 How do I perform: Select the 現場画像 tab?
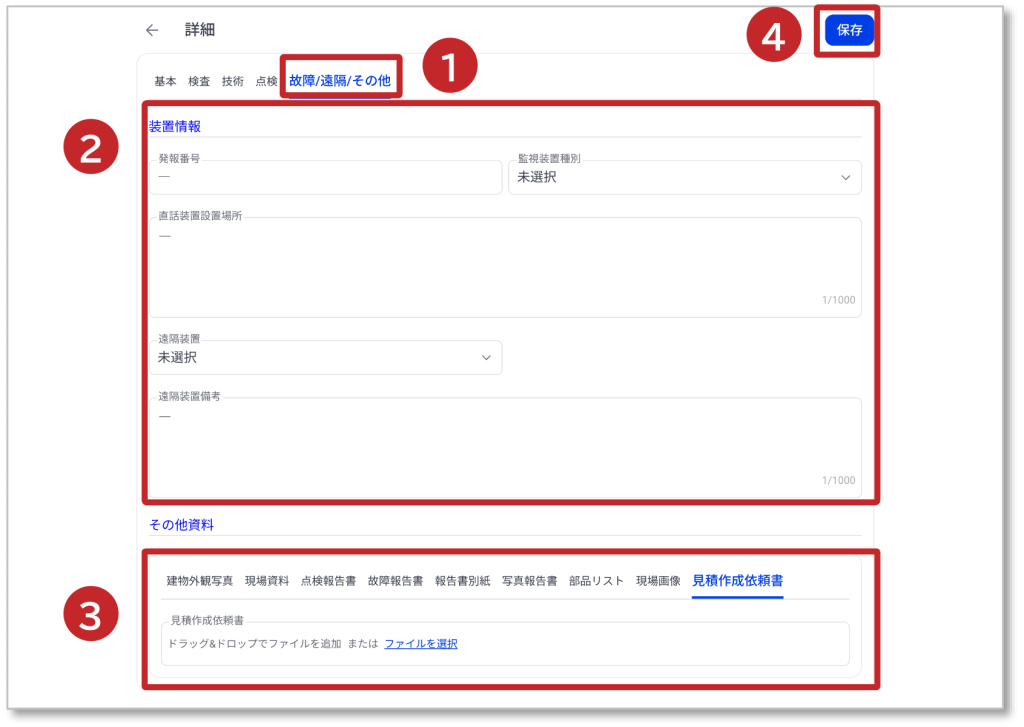point(658,581)
